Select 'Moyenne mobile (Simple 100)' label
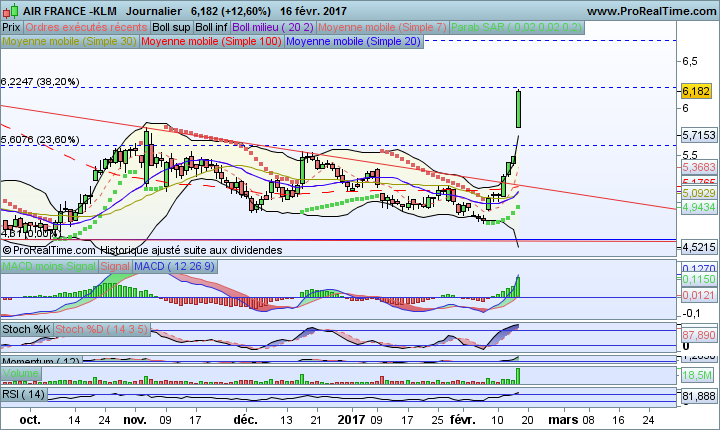 pos(211,41)
